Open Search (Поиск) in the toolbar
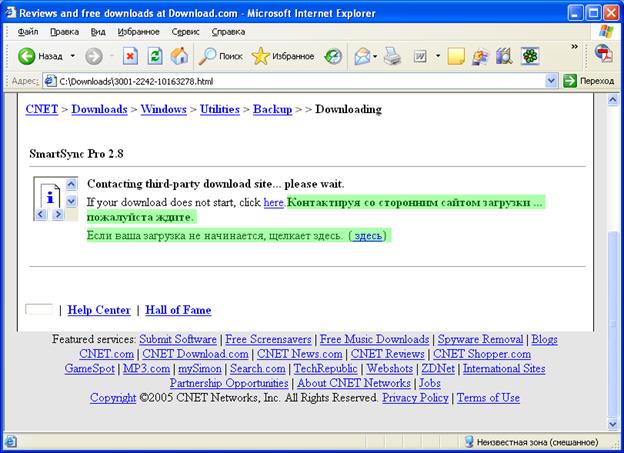The height and width of the screenshot is (453, 624). tap(220, 57)
